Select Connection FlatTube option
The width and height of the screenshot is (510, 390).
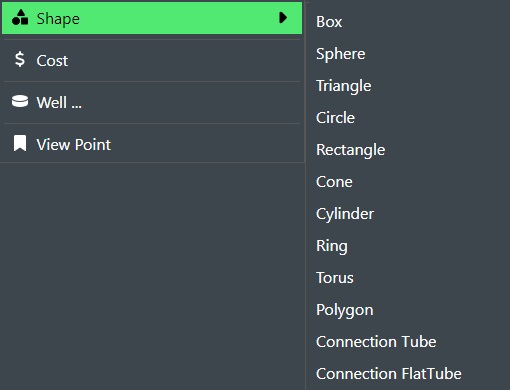389,374
